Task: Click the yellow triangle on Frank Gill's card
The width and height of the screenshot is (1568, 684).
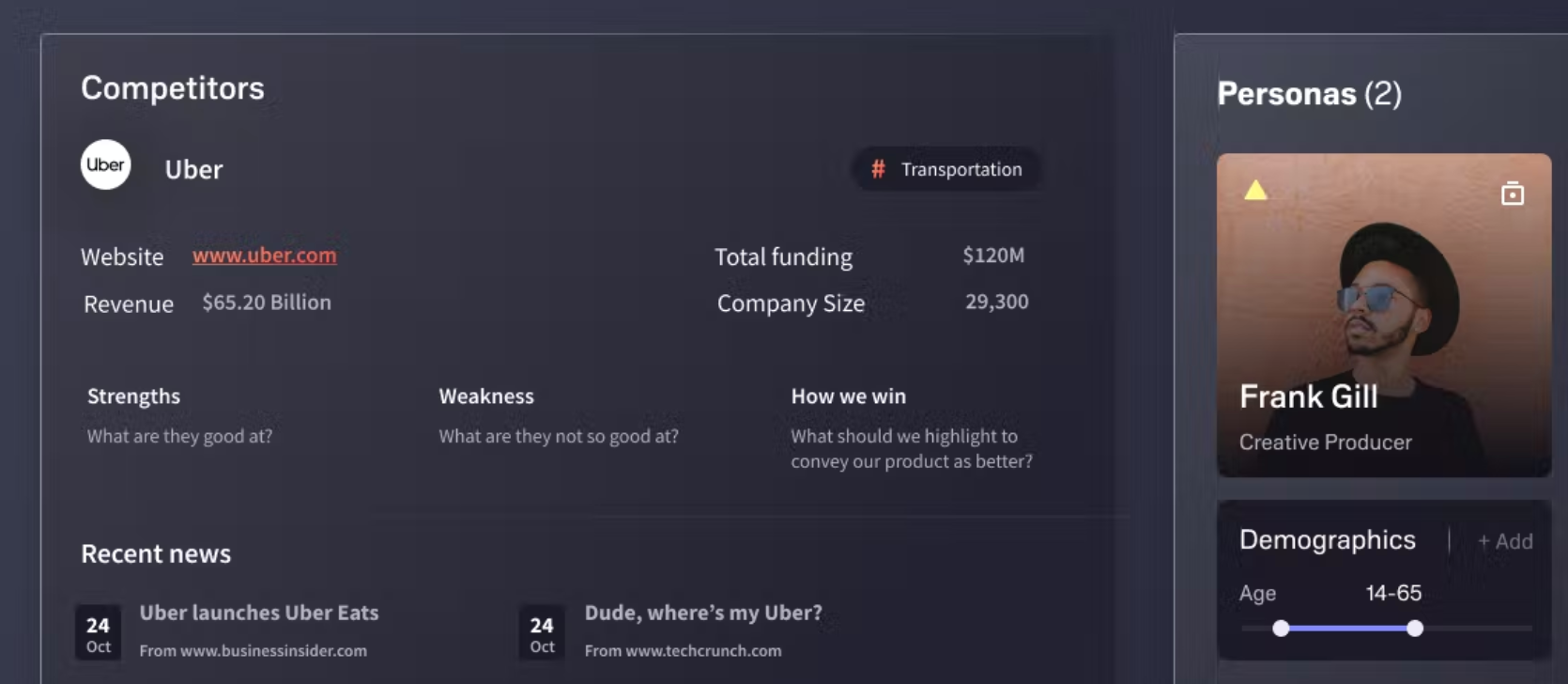Action: click(1255, 191)
